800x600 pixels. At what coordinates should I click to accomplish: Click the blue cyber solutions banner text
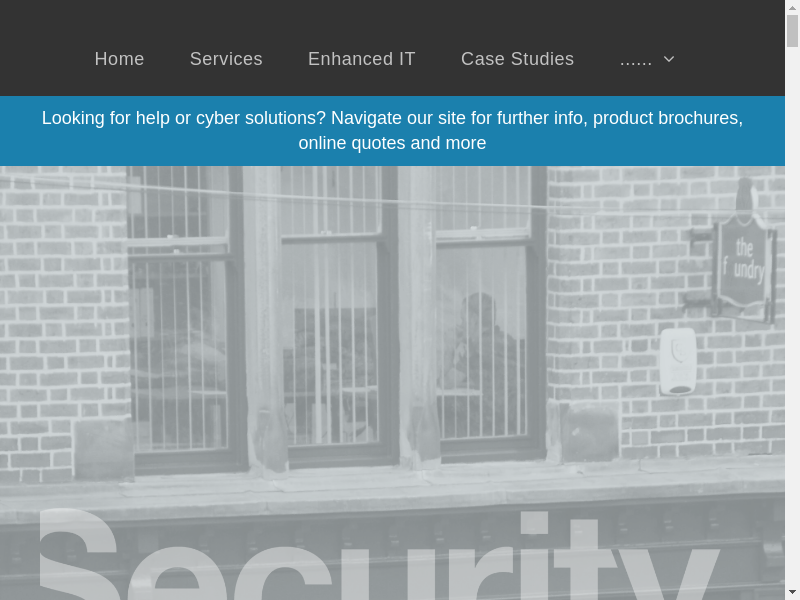392,131
